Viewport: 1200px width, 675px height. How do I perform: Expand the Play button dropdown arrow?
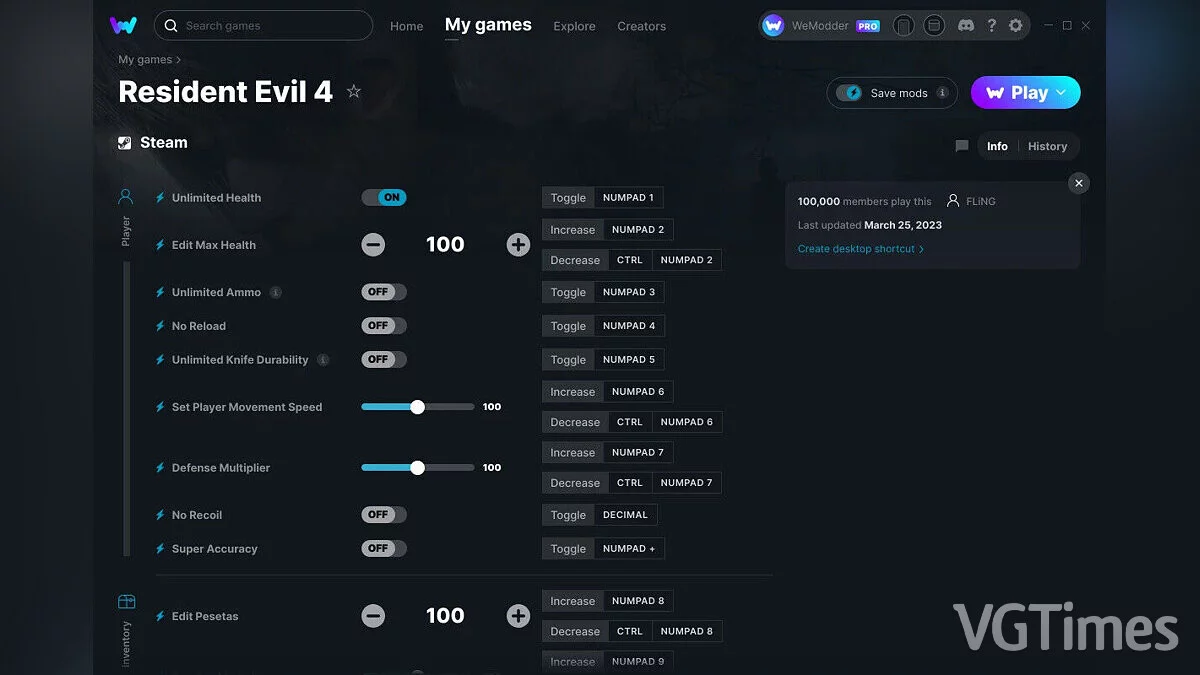pos(1061,93)
